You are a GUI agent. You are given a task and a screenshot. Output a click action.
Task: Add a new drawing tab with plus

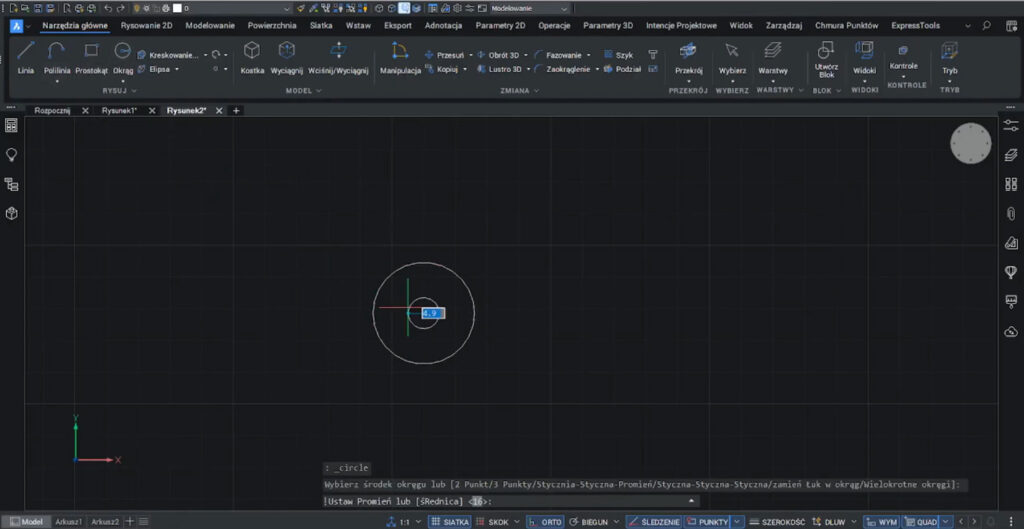[x=236, y=110]
